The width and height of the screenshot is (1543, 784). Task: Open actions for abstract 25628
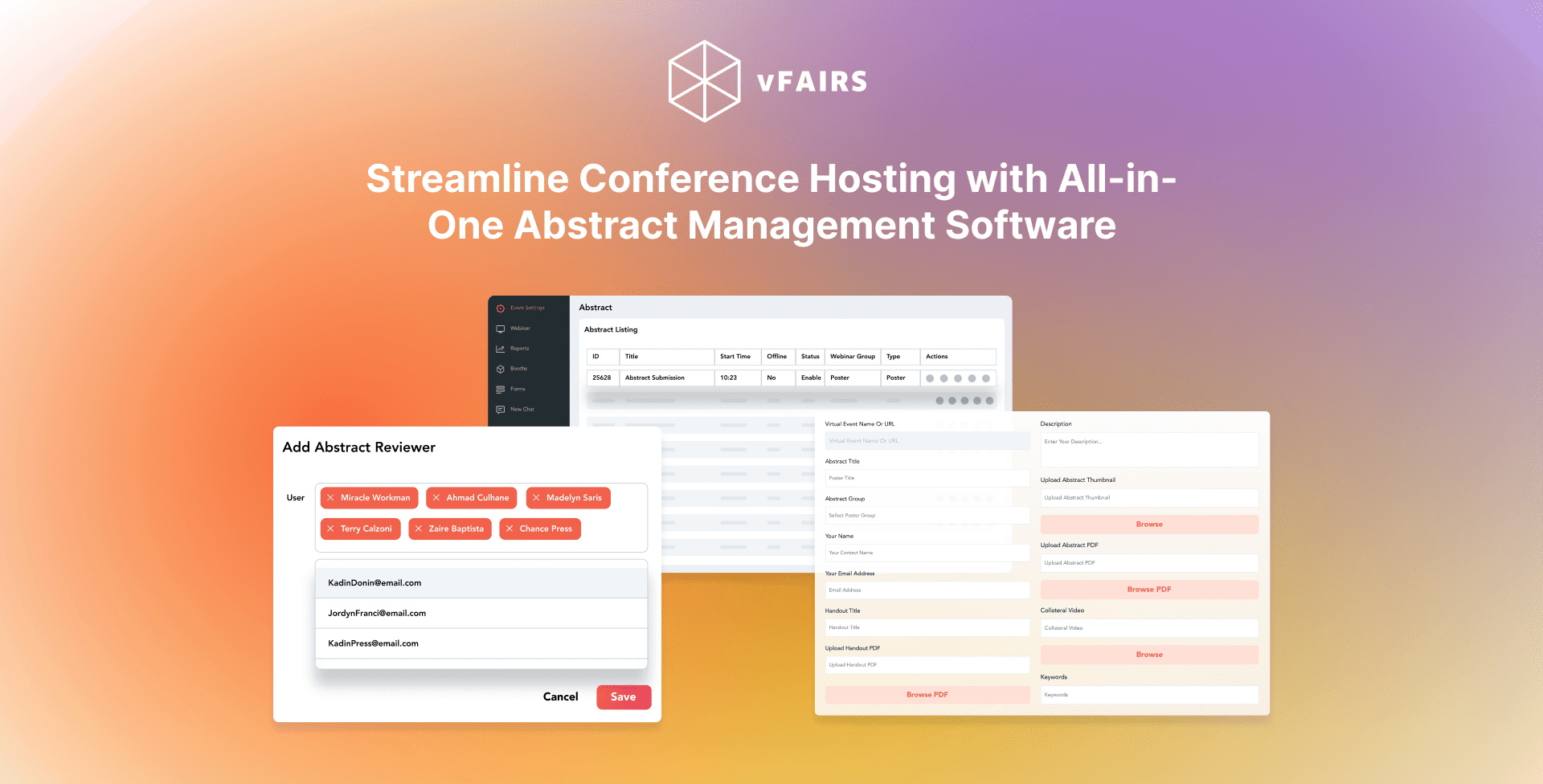958,378
